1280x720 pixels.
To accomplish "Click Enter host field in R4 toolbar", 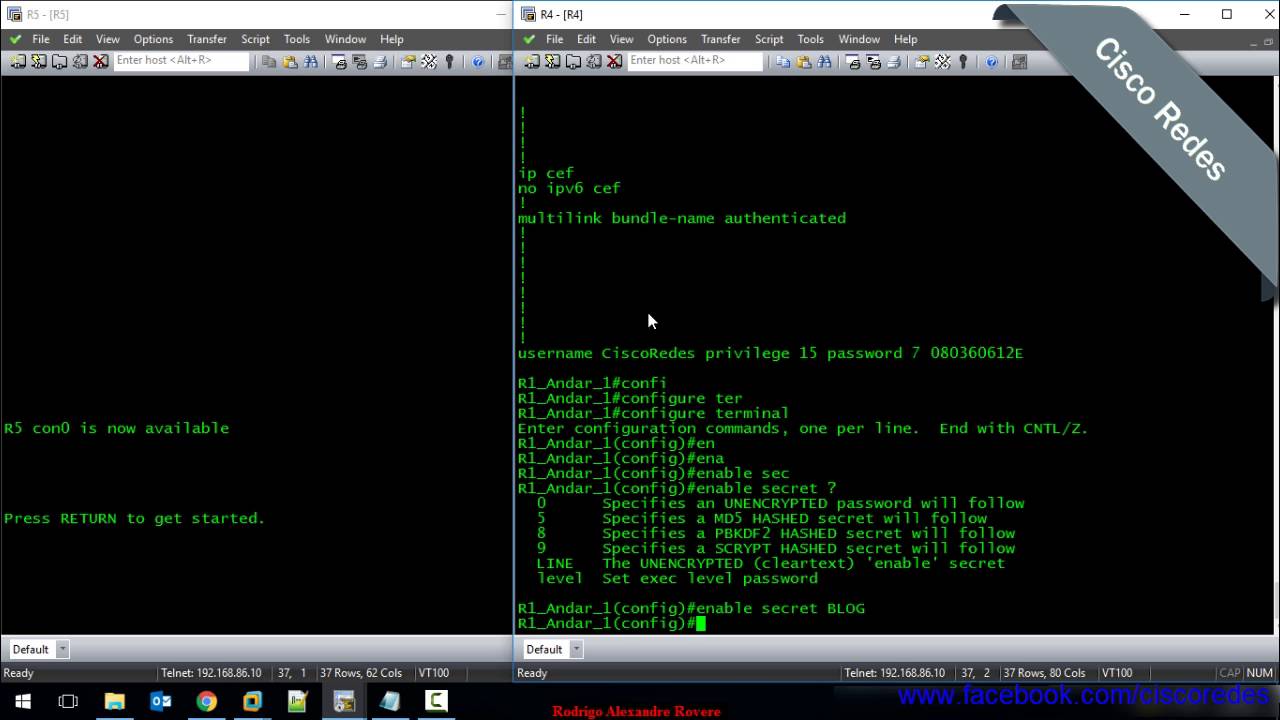I will coord(695,61).
